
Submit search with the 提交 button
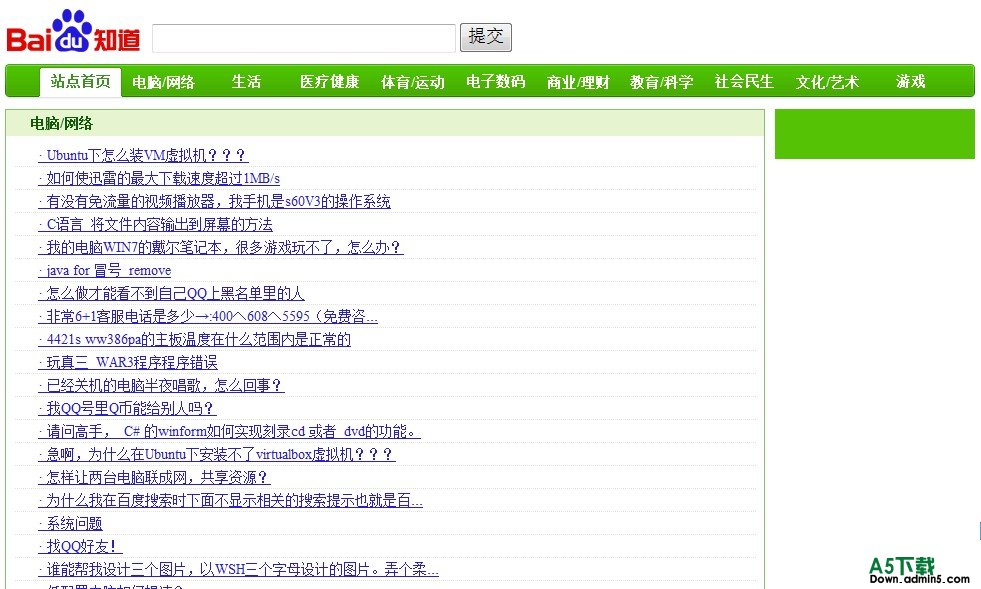[x=485, y=37]
